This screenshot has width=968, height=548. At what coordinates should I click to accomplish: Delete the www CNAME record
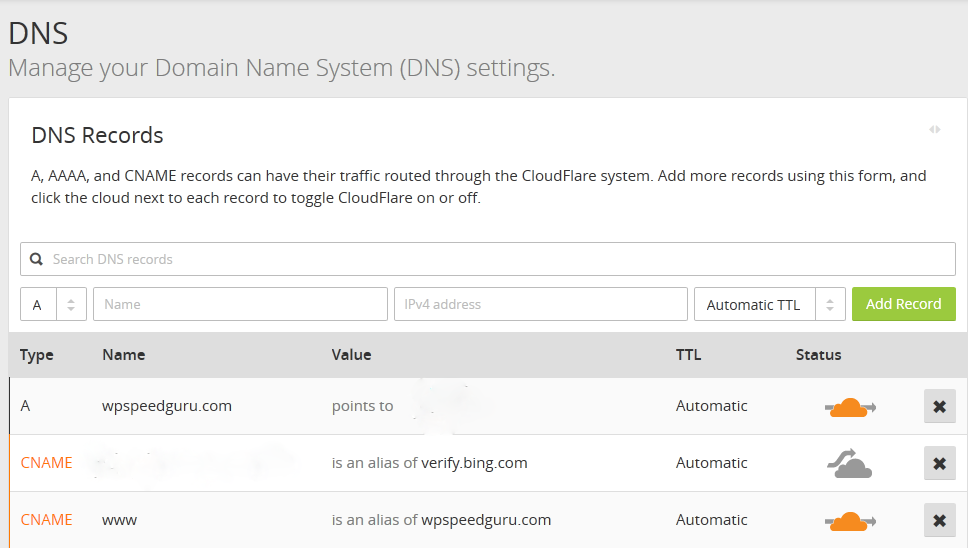tap(940, 520)
